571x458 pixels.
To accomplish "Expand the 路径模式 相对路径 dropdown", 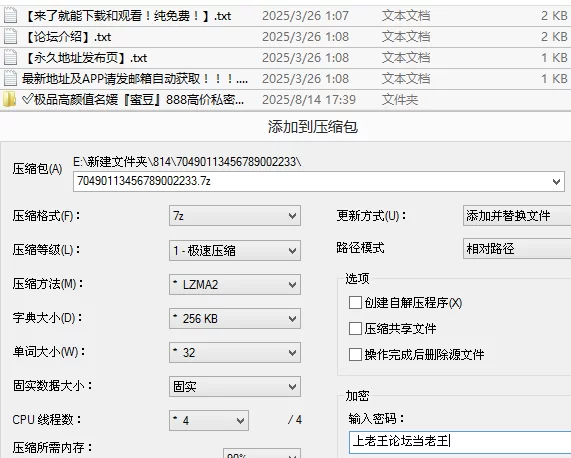I will 517,249.
